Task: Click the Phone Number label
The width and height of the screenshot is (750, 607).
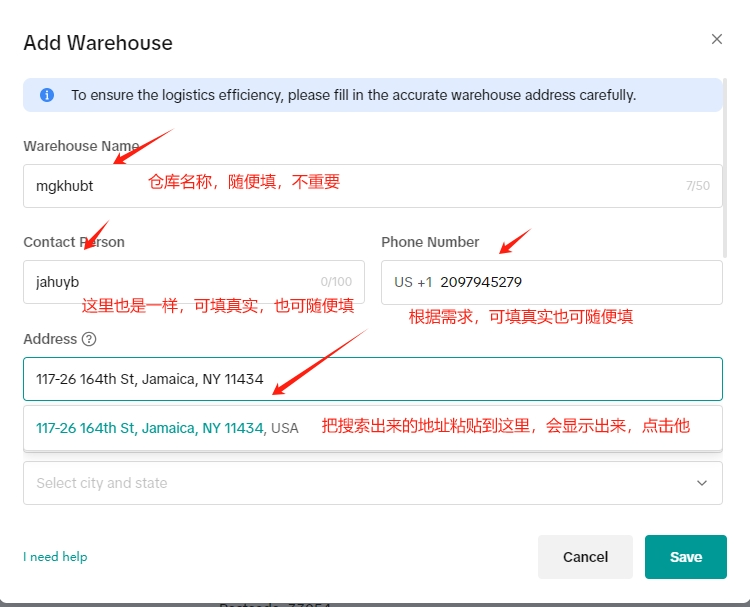Action: (430, 242)
